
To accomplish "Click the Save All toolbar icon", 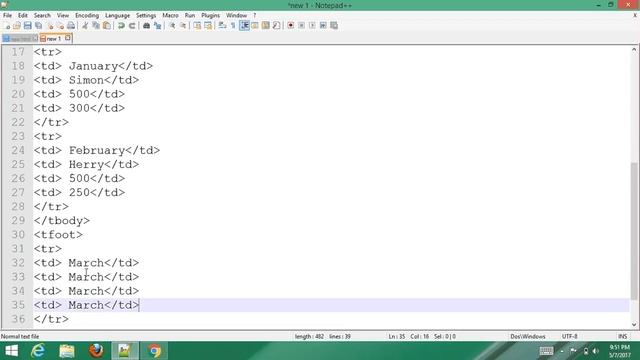I will coord(39,26).
